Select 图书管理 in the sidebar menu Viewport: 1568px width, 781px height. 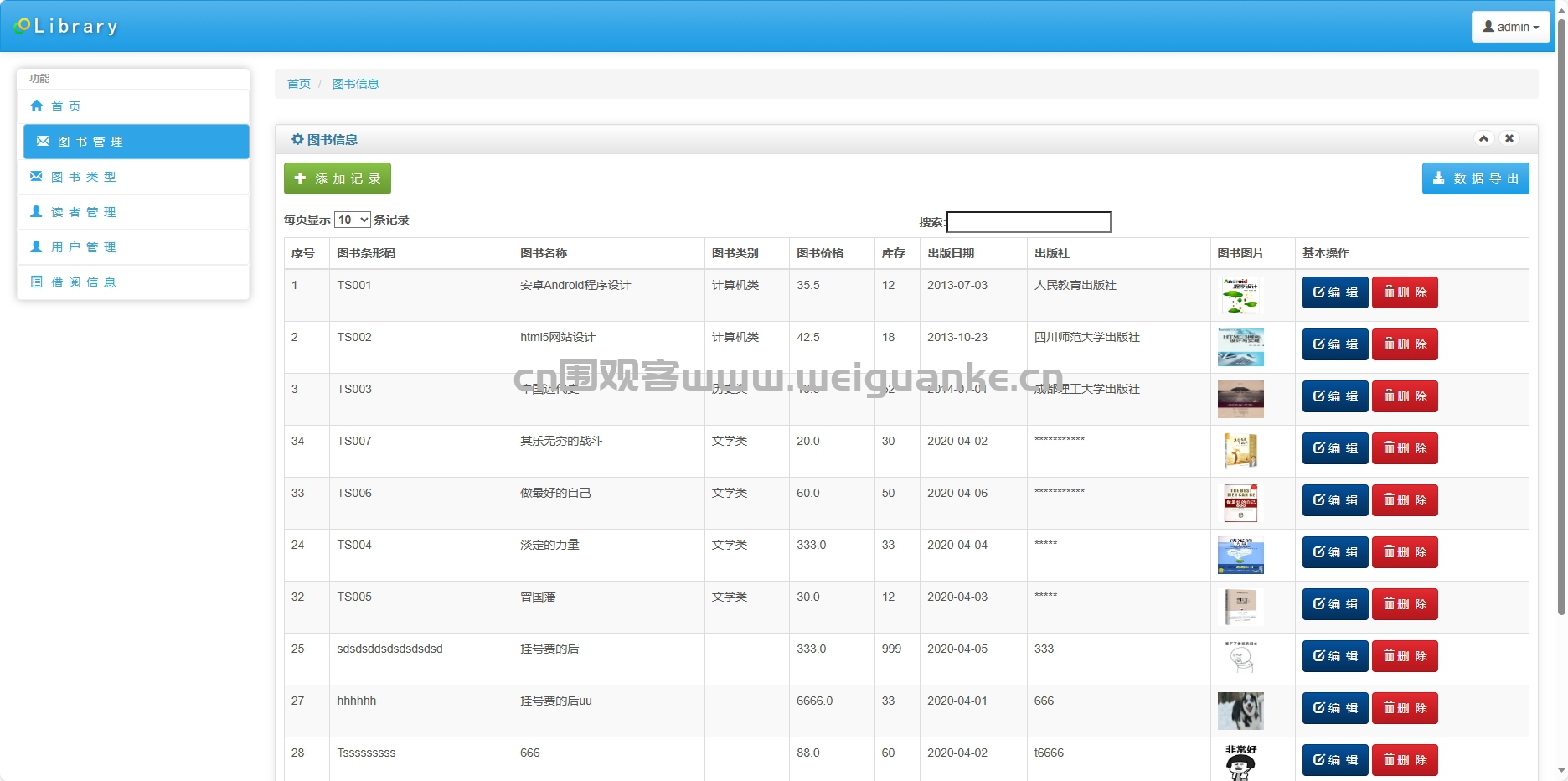coord(137,142)
